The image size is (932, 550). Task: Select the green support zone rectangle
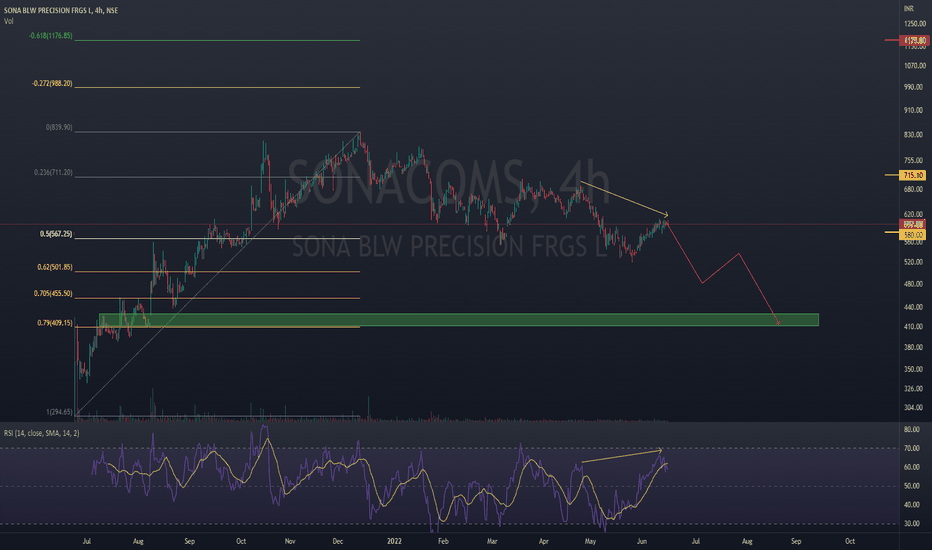pyautogui.click(x=459, y=320)
